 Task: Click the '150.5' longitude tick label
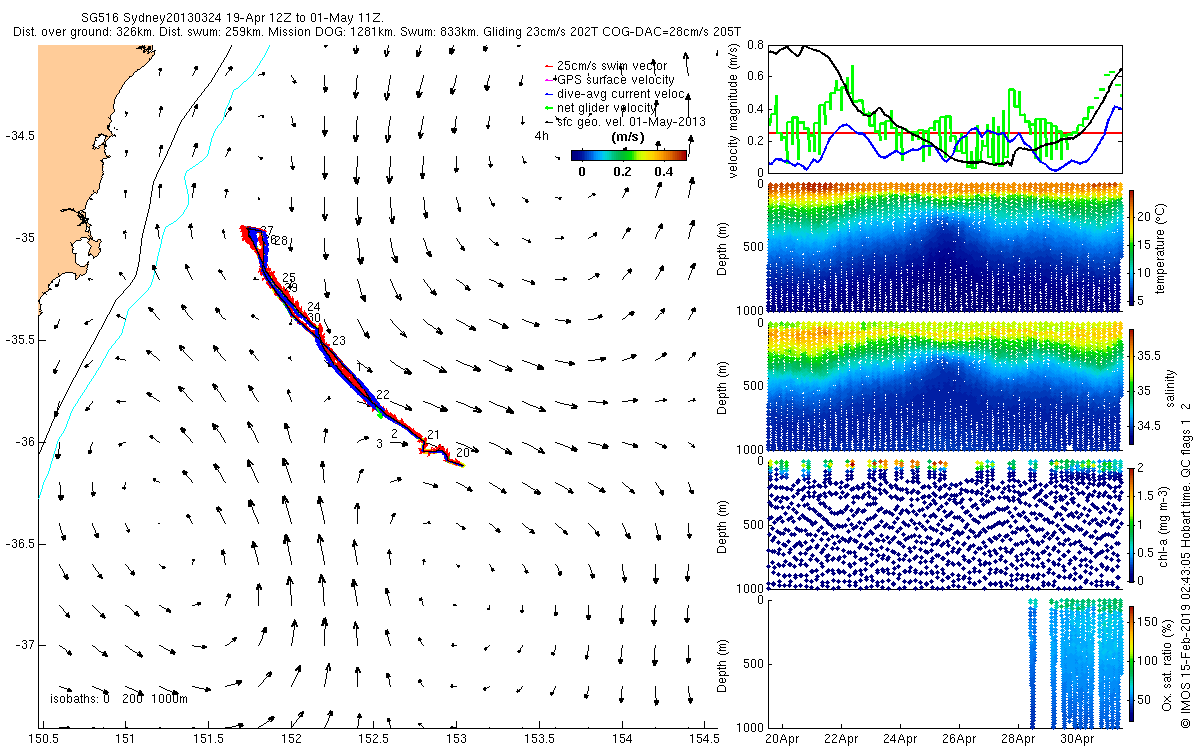tap(43, 740)
